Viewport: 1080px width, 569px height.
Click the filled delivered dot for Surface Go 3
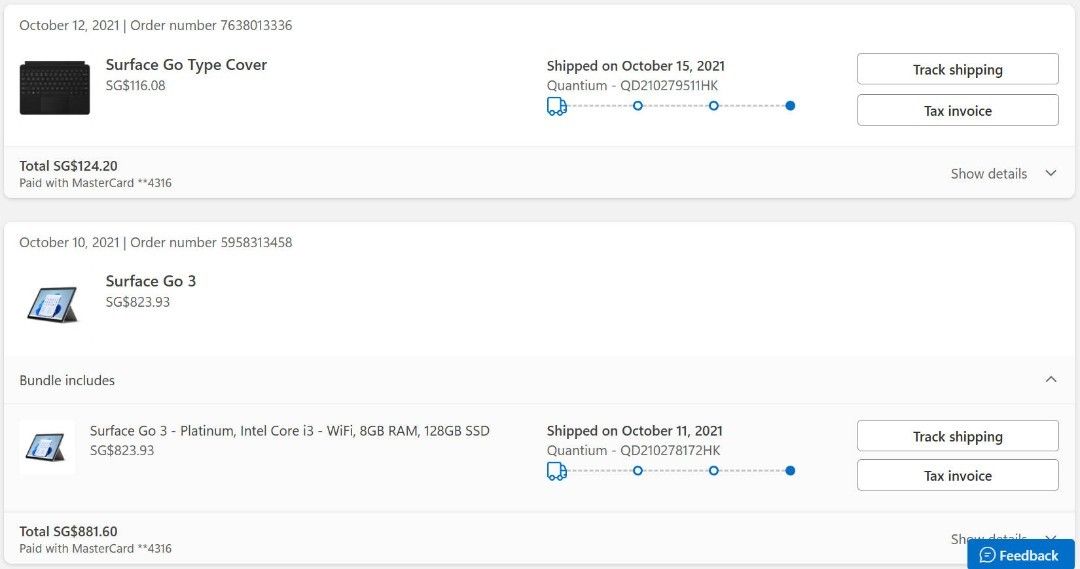coord(790,471)
